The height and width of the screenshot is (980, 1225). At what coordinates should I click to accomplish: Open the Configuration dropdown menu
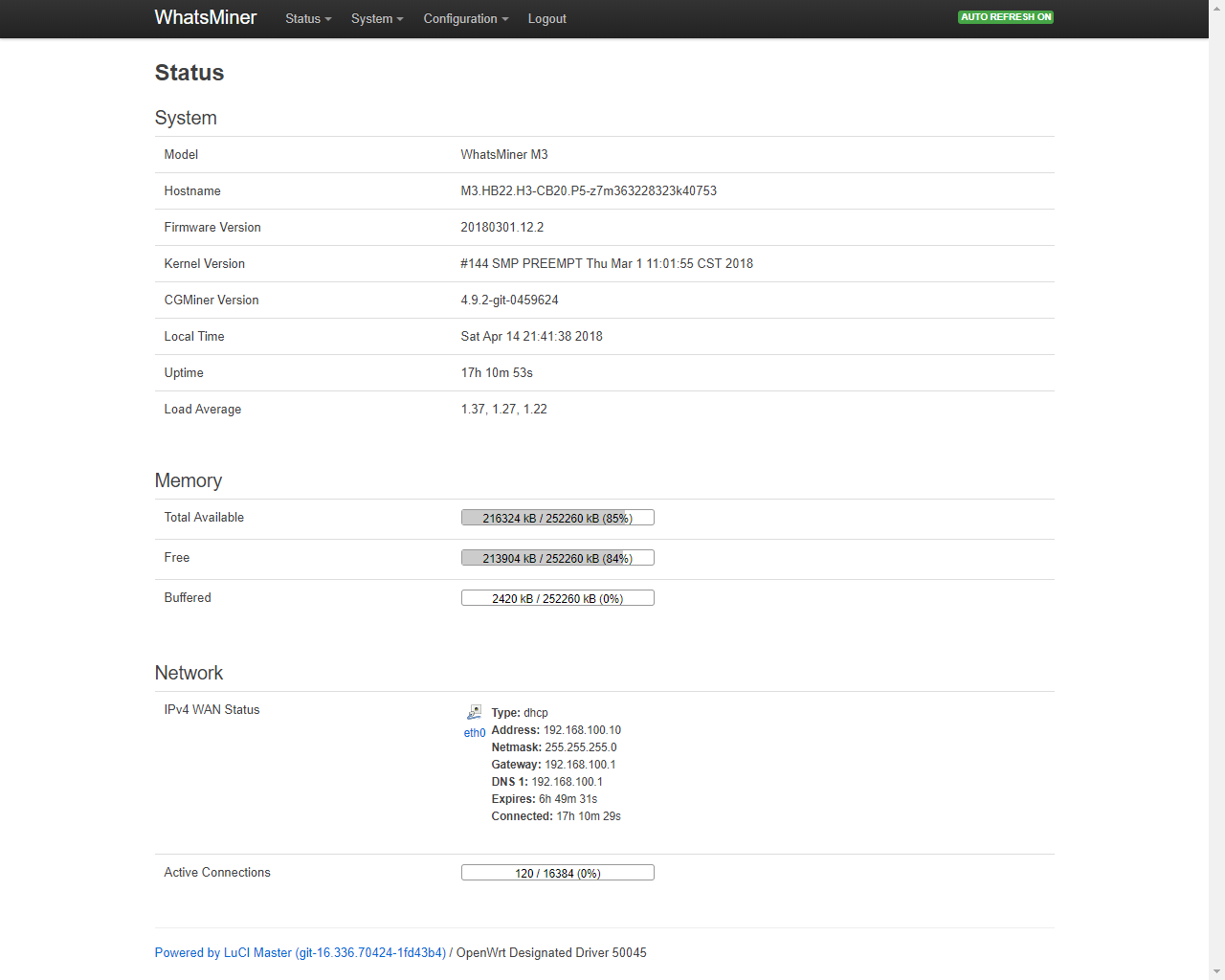(x=466, y=19)
